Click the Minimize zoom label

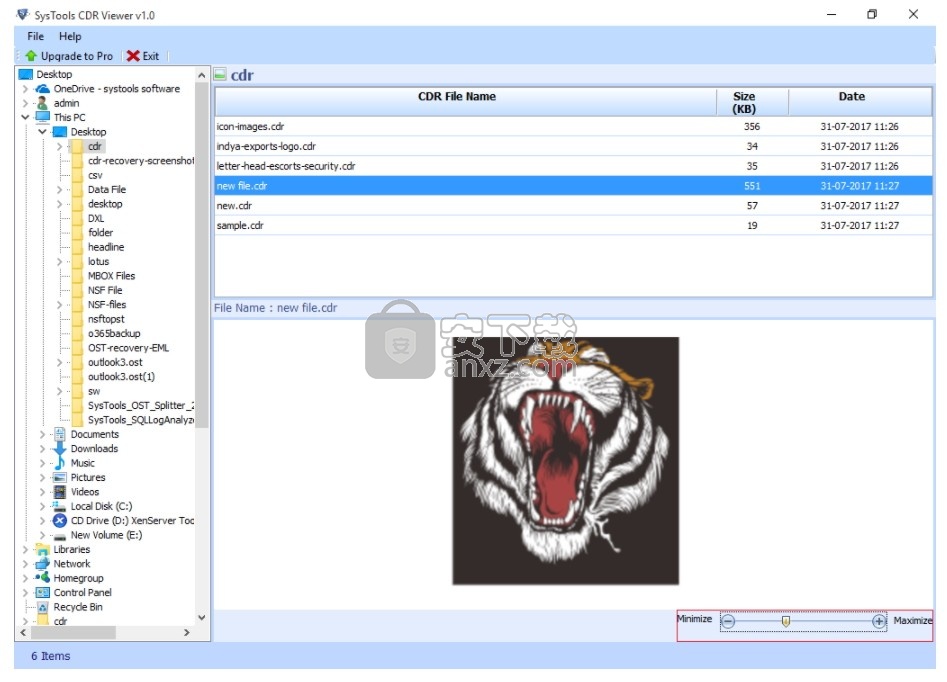point(694,619)
